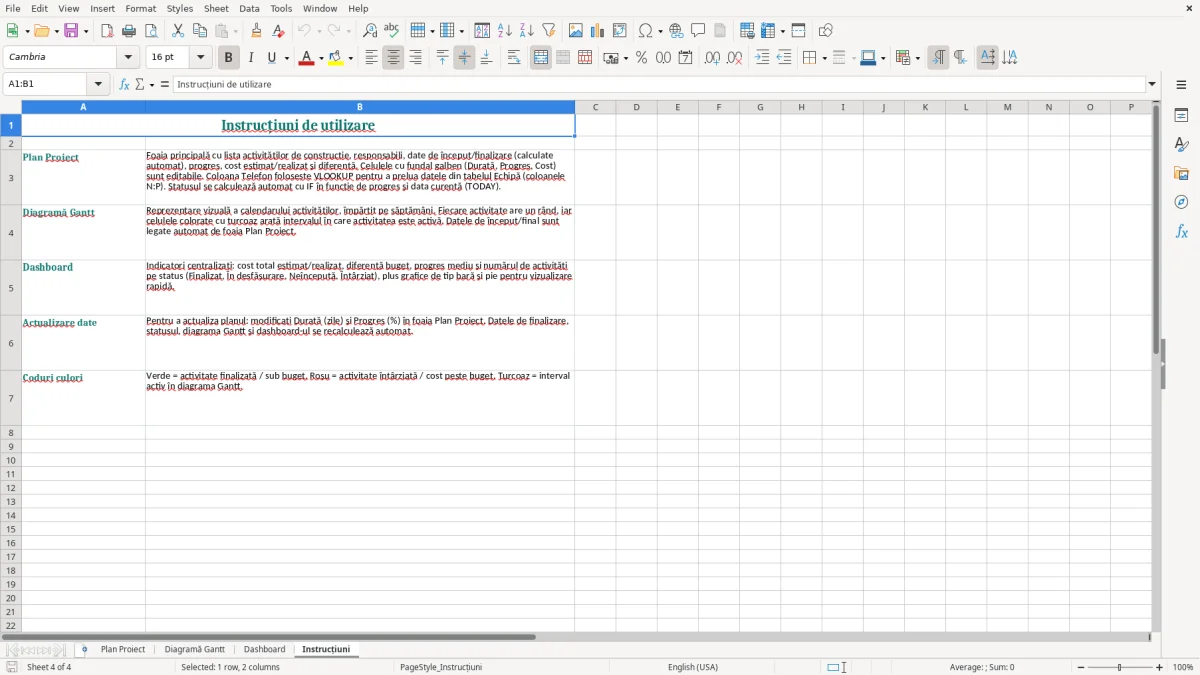This screenshot has height=675, width=1200.
Task: Select column C header
Action: [x=595, y=107]
